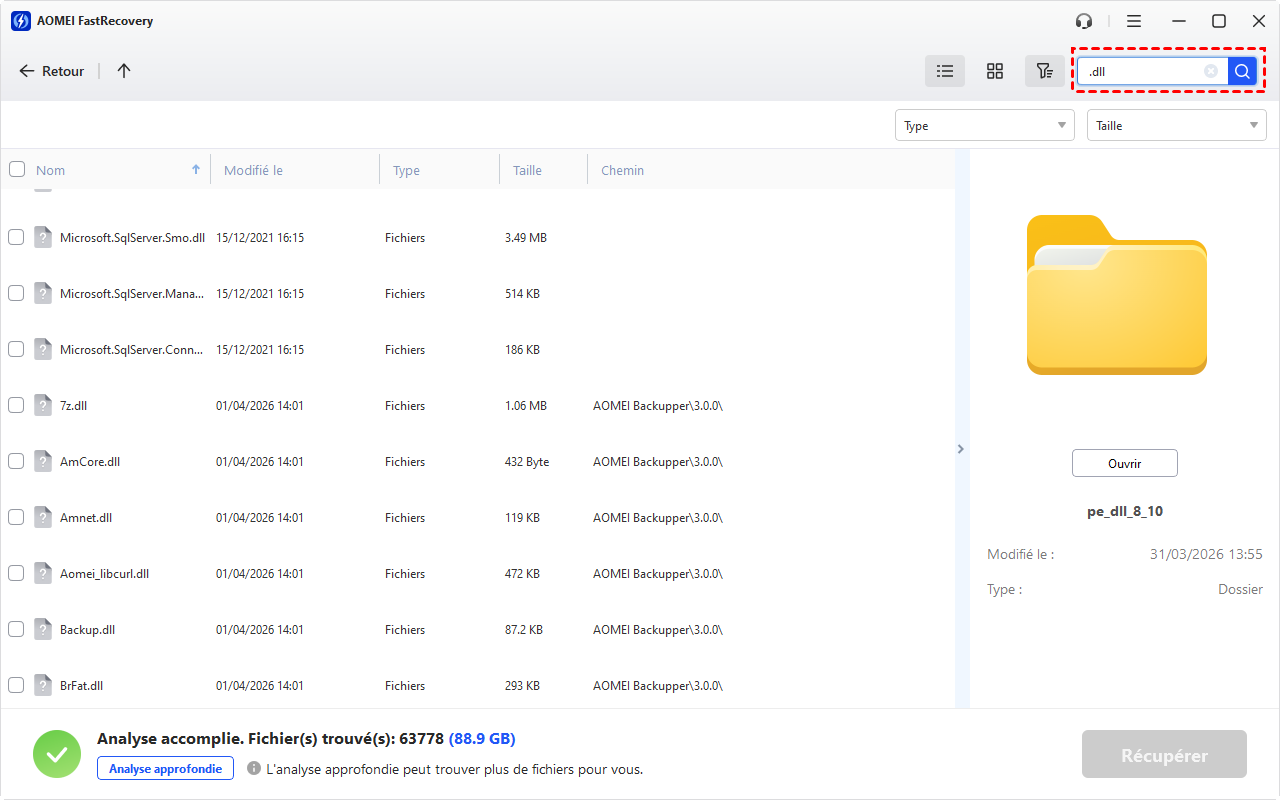Image resolution: width=1280 pixels, height=800 pixels.
Task: Open the Taille filter dropdown
Action: [1176, 125]
